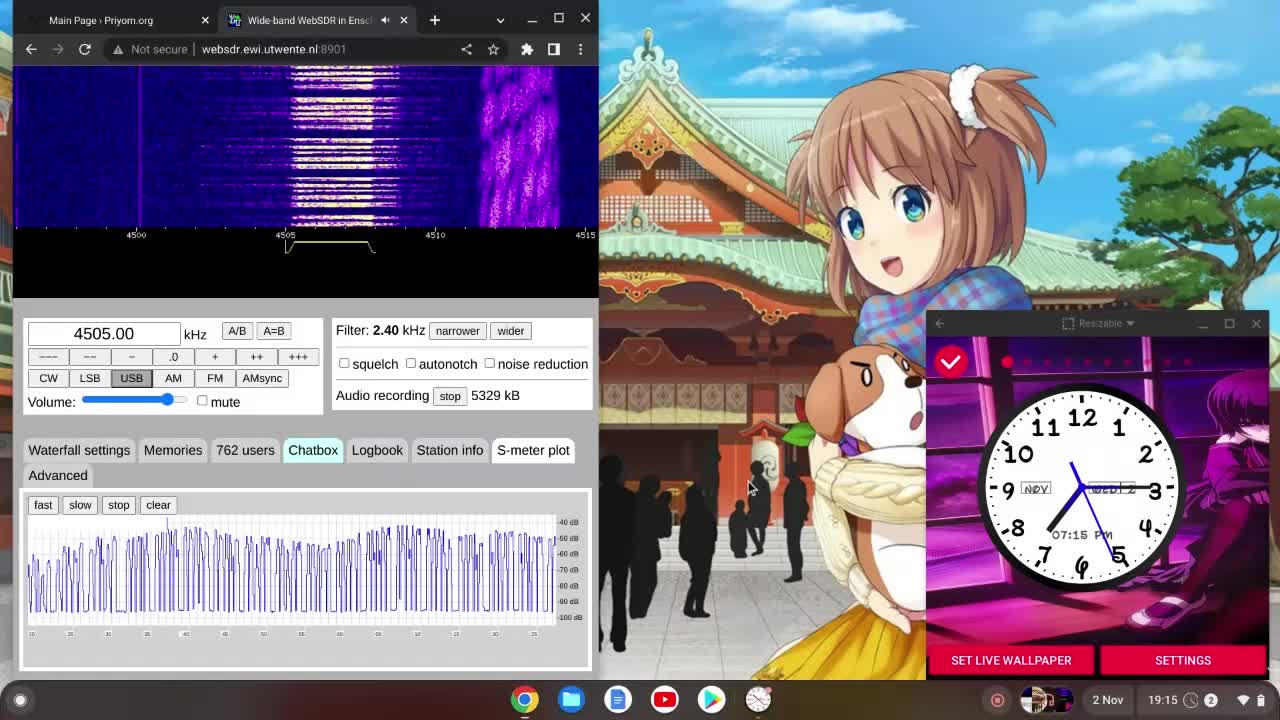
Task: Go back in the Chrome browser
Action: coord(31,49)
